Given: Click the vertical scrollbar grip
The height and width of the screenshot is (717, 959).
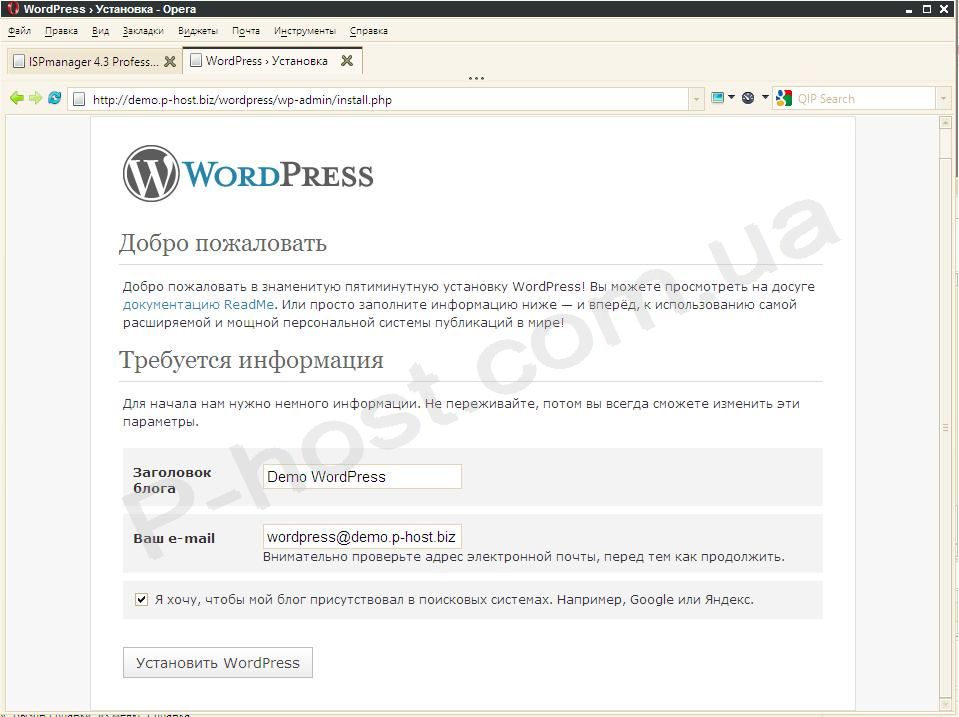Looking at the screenshot, I should (x=946, y=427).
